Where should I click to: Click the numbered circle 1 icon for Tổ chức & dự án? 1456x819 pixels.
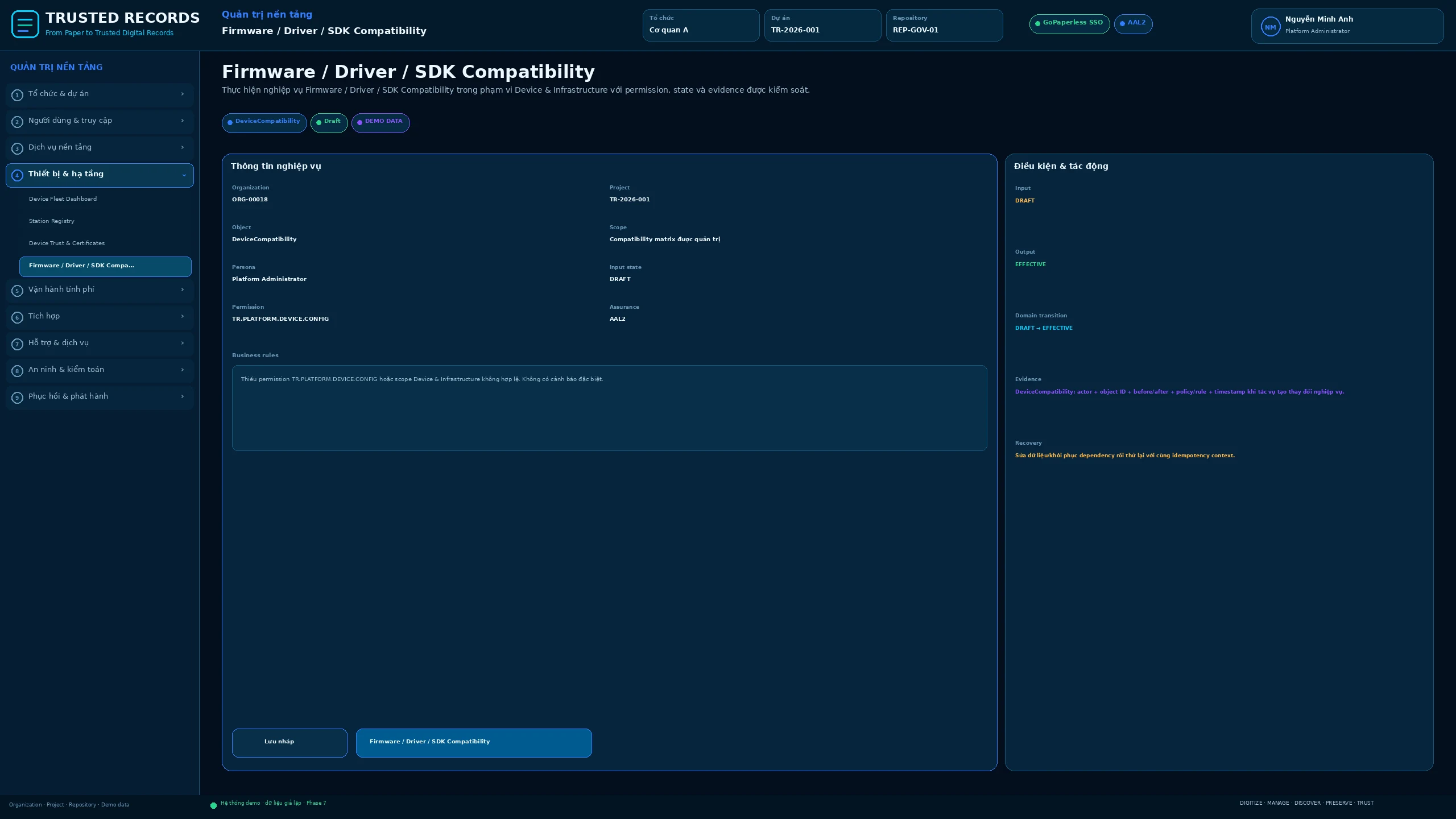point(17,95)
